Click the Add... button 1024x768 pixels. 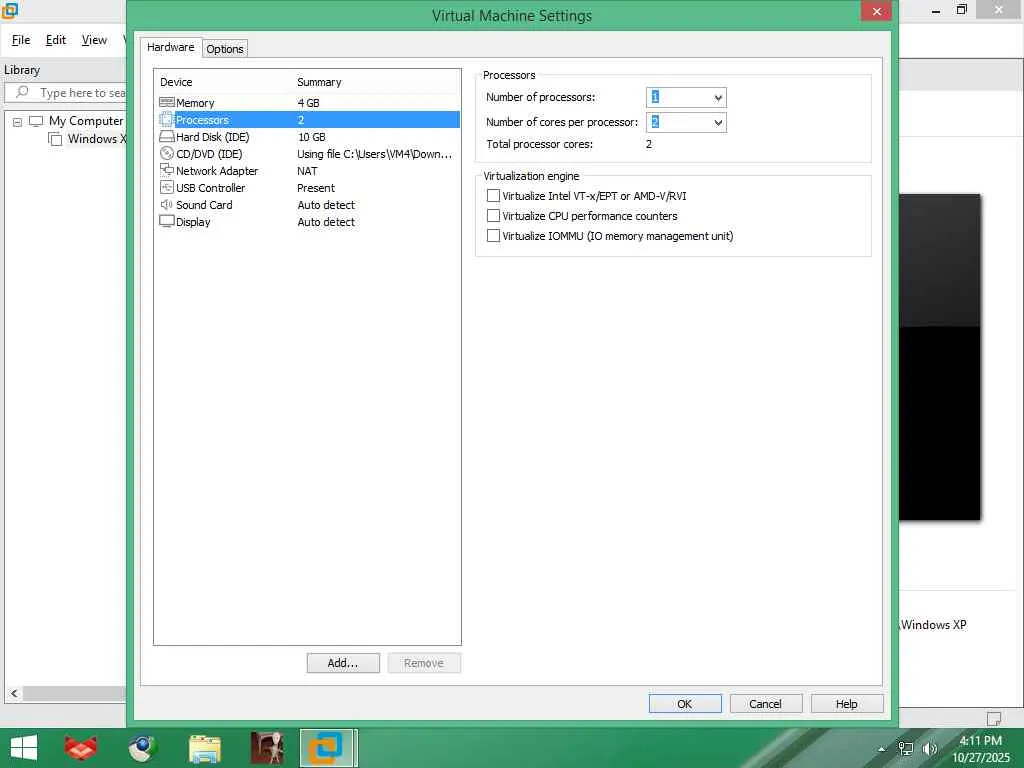point(343,663)
